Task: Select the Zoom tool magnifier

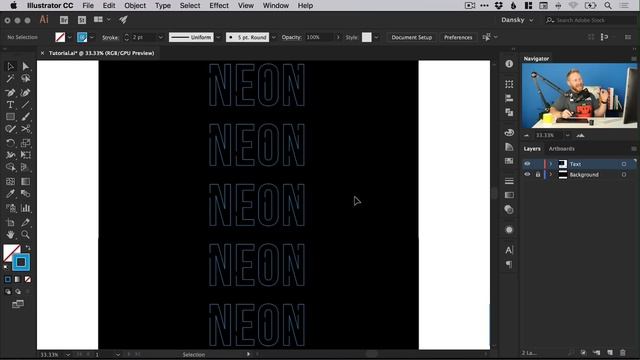Action: (x=25, y=235)
